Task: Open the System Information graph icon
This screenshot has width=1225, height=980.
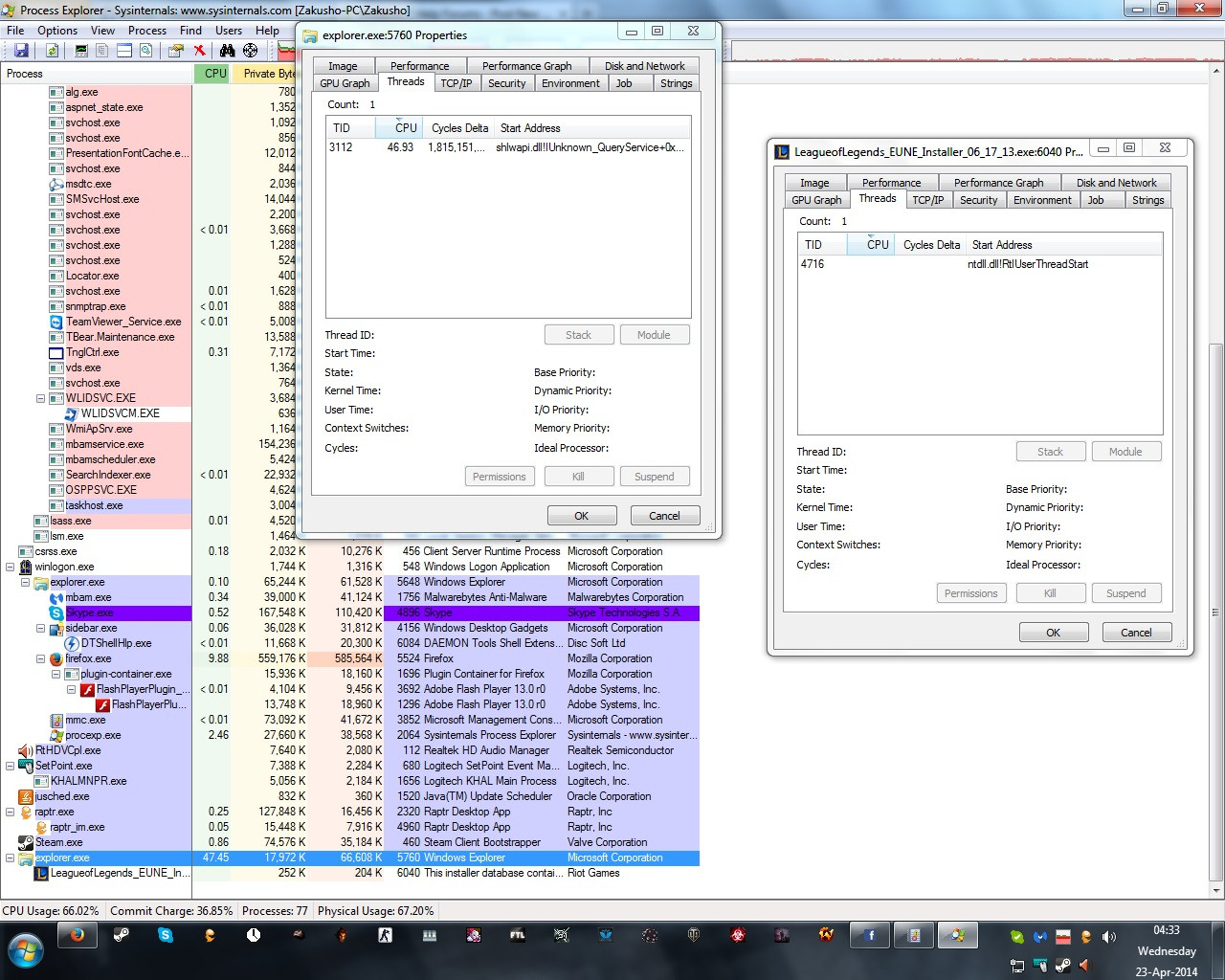Action: coord(81,50)
